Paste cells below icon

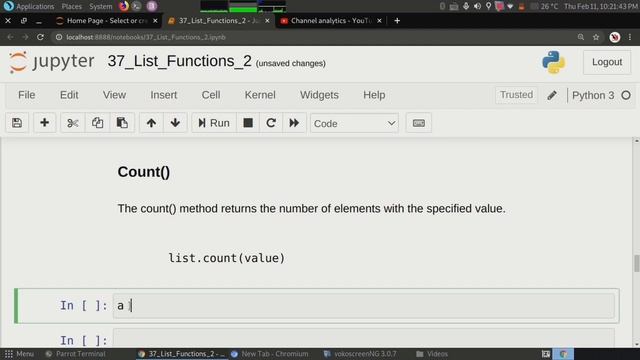coord(122,123)
